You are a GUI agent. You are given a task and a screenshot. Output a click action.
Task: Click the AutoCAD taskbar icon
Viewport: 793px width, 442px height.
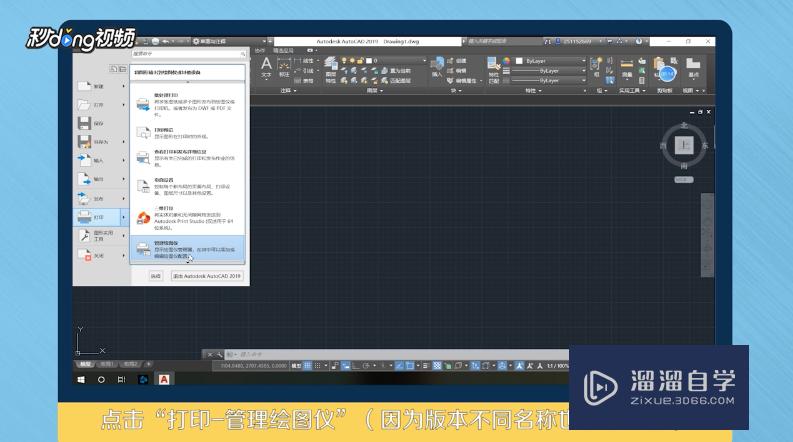(x=164, y=379)
